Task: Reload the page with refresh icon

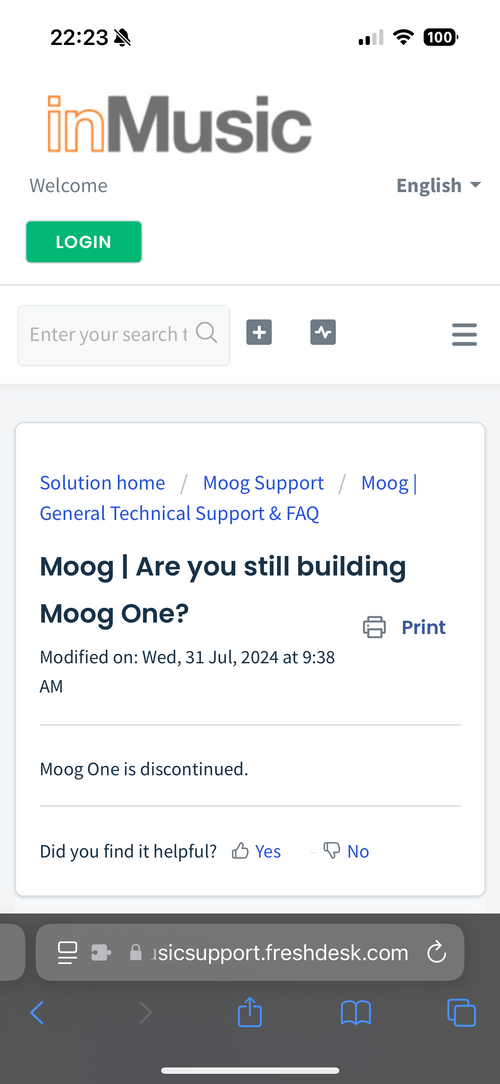Action: 436,953
